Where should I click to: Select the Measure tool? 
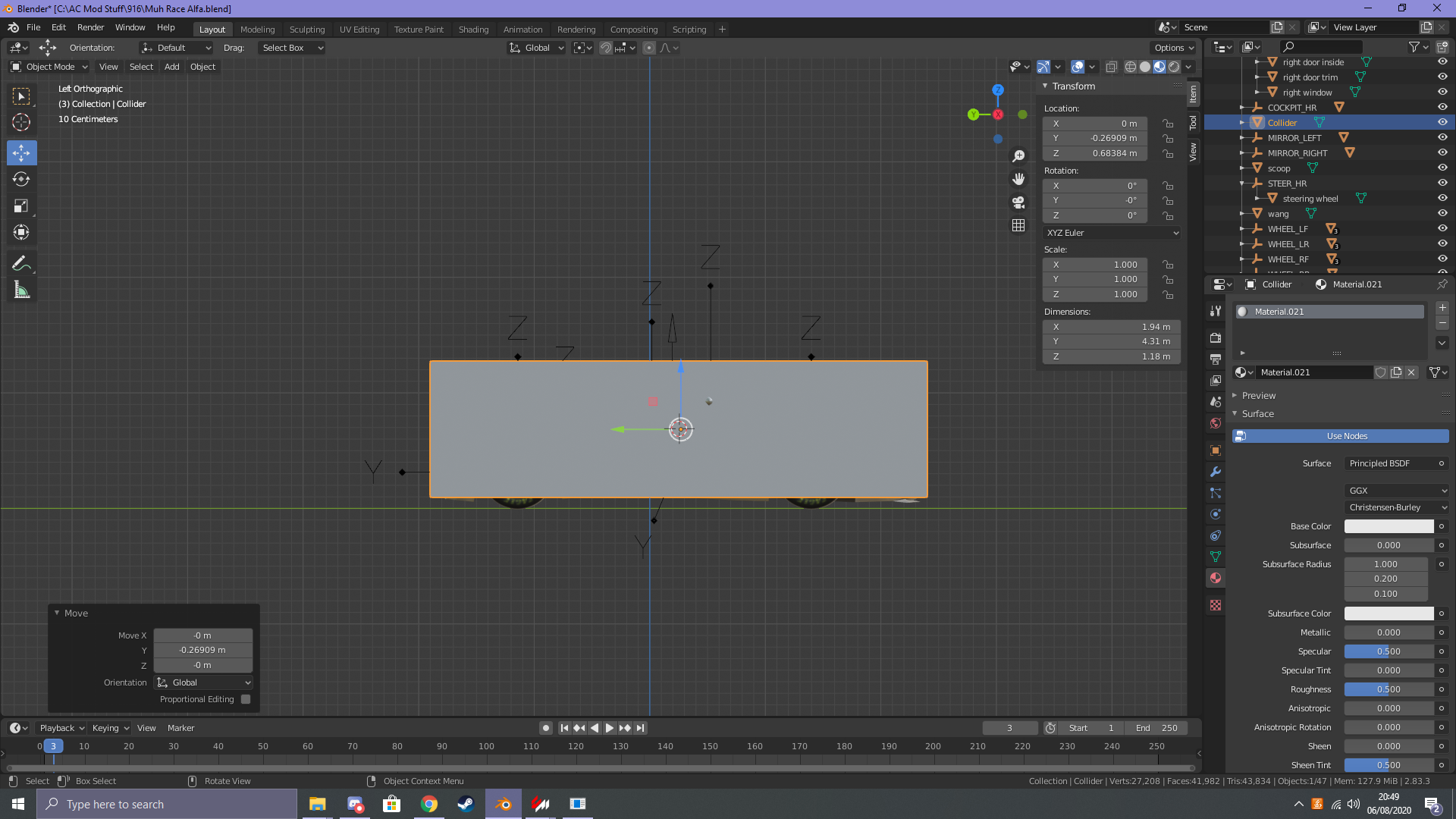coord(21,290)
